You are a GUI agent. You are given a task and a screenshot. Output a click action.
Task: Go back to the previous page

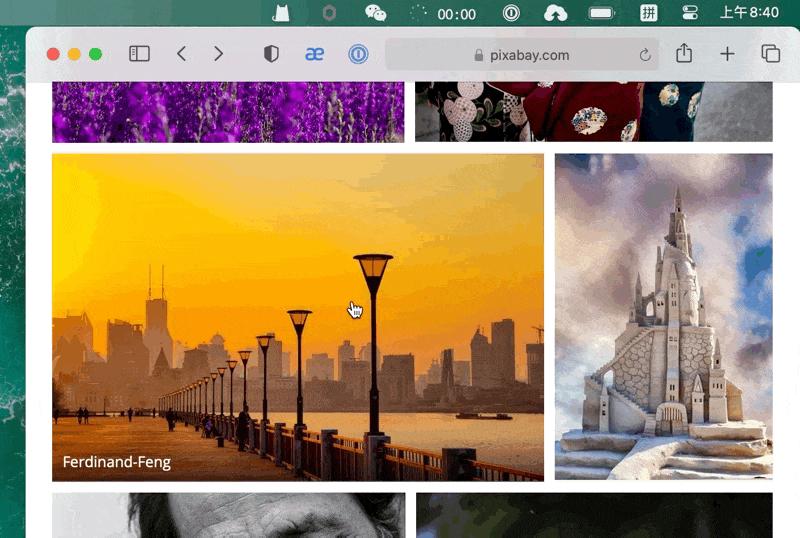(181, 54)
